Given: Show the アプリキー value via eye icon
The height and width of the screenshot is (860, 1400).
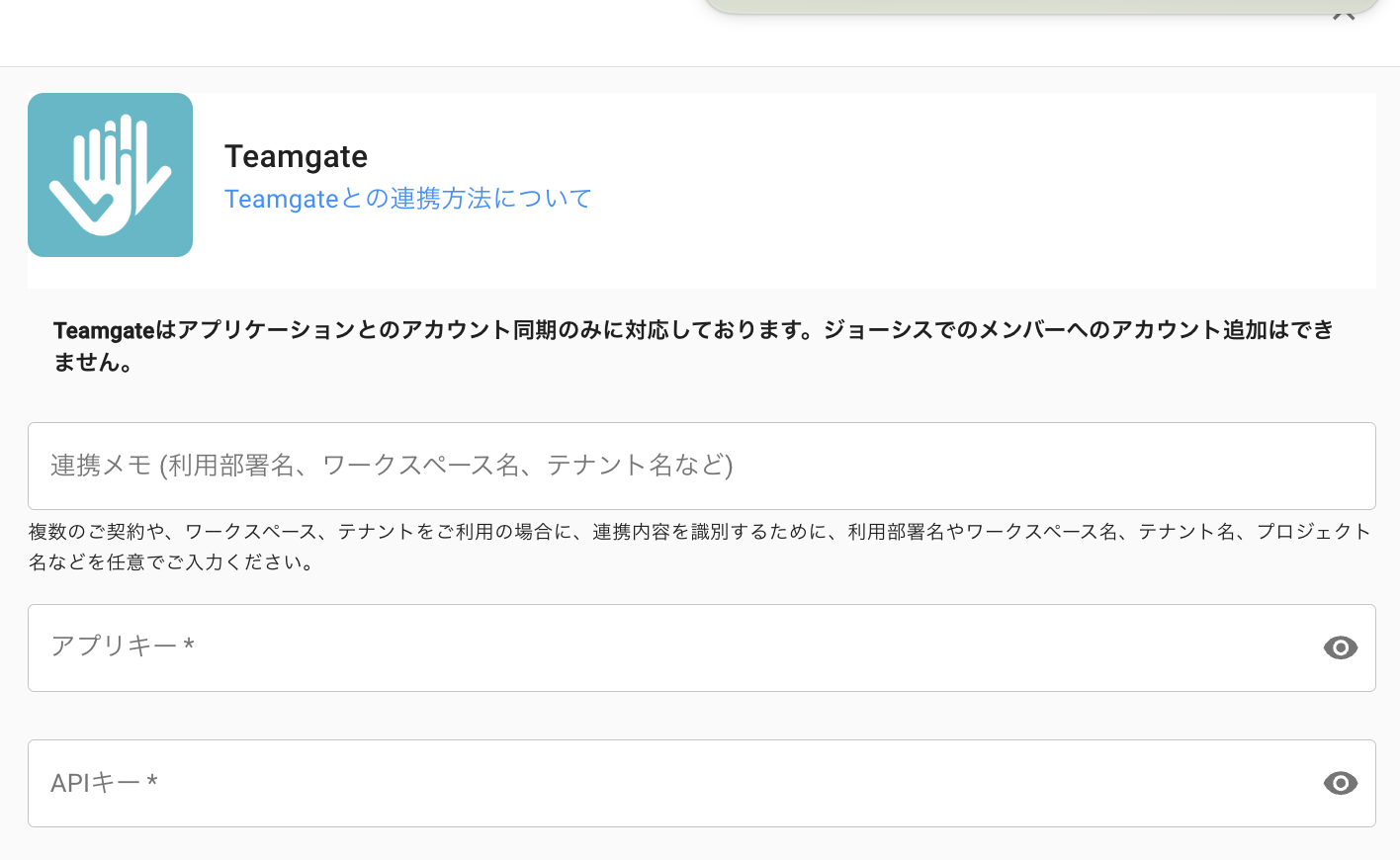Looking at the screenshot, I should tap(1340, 647).
